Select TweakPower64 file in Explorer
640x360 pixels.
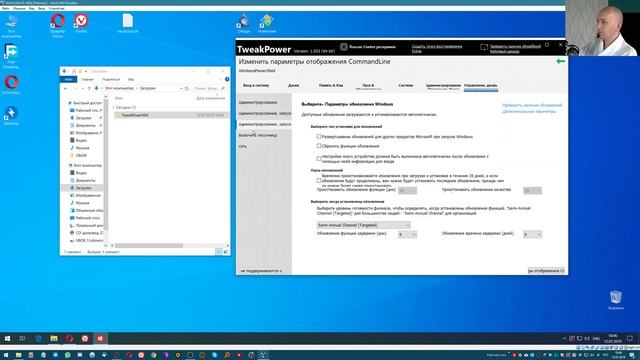pyautogui.click(x=171, y=115)
